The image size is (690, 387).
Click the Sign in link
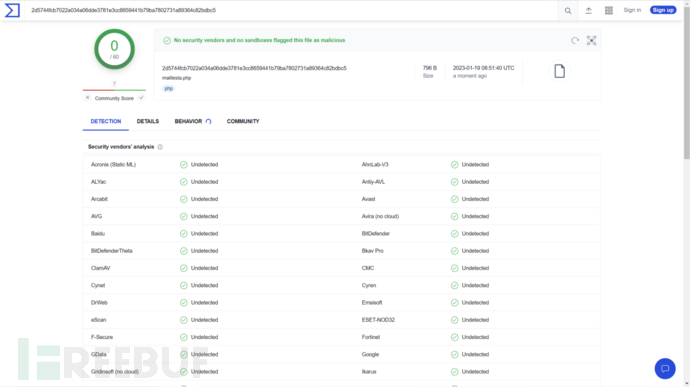632,10
